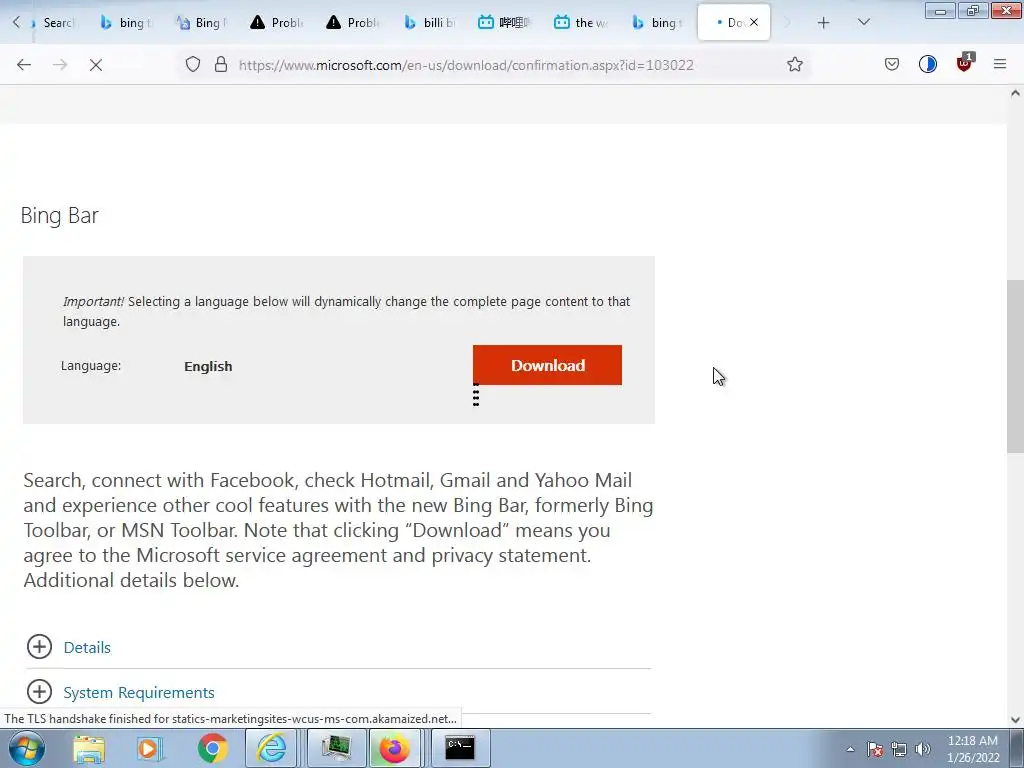The image size is (1024, 768).
Task: Click the scrollbar up arrow
Action: [x=1015, y=93]
